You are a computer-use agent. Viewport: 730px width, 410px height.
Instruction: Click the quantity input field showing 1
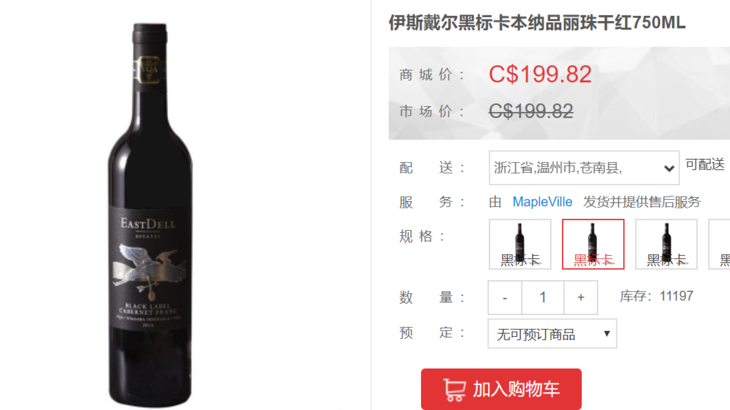tap(543, 297)
